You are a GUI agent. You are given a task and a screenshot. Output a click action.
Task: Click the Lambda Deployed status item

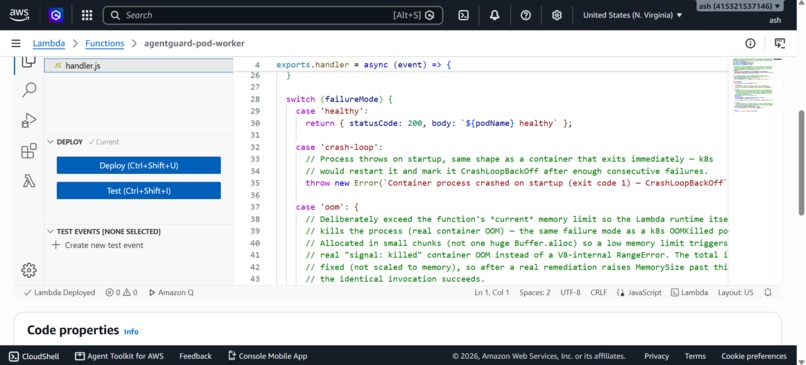point(60,293)
